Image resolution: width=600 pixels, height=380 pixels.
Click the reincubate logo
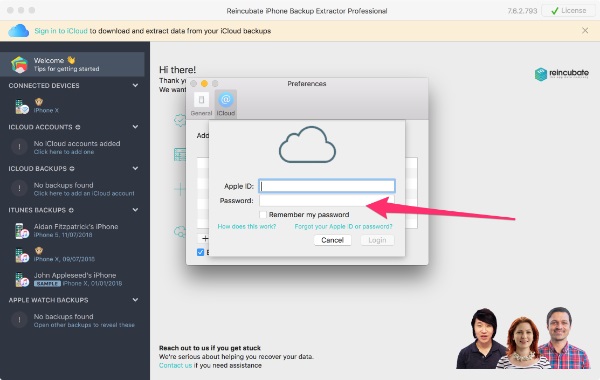[562, 74]
